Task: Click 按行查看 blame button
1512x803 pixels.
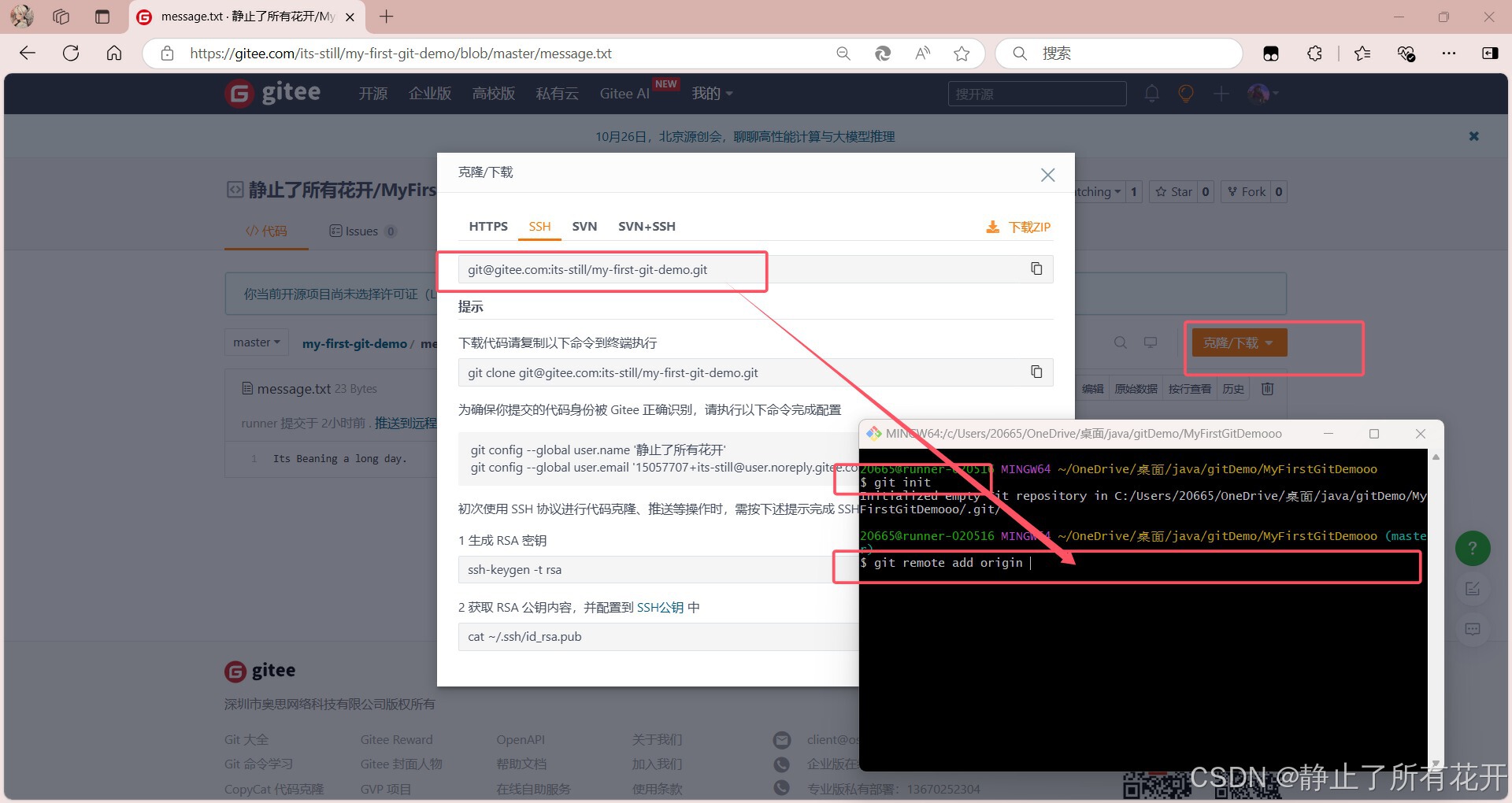Action: (x=1190, y=389)
